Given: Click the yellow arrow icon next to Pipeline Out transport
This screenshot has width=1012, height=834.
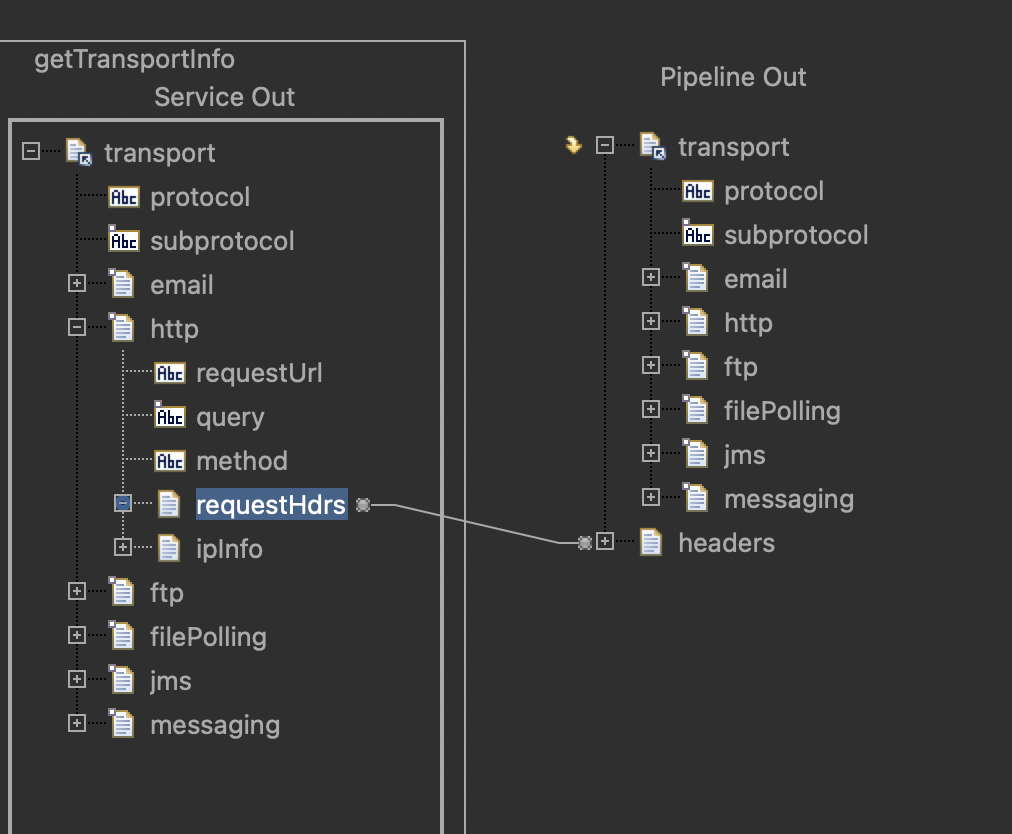Looking at the screenshot, I should click(x=573, y=146).
